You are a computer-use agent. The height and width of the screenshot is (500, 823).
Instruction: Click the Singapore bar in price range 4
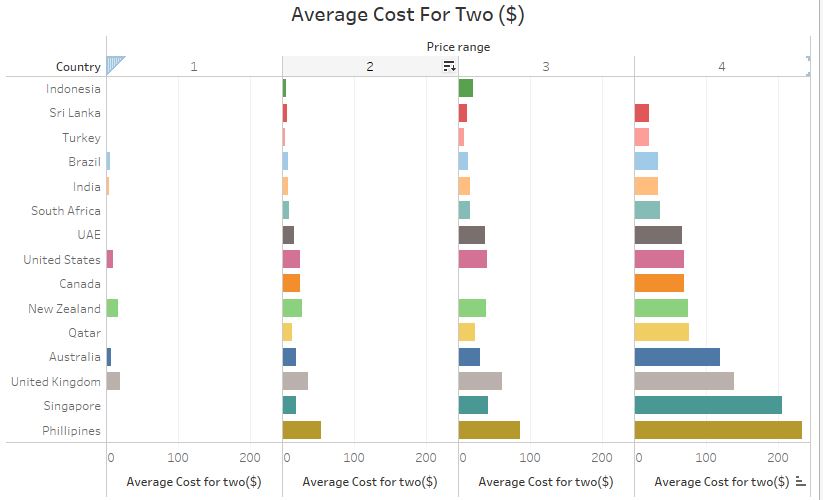708,405
